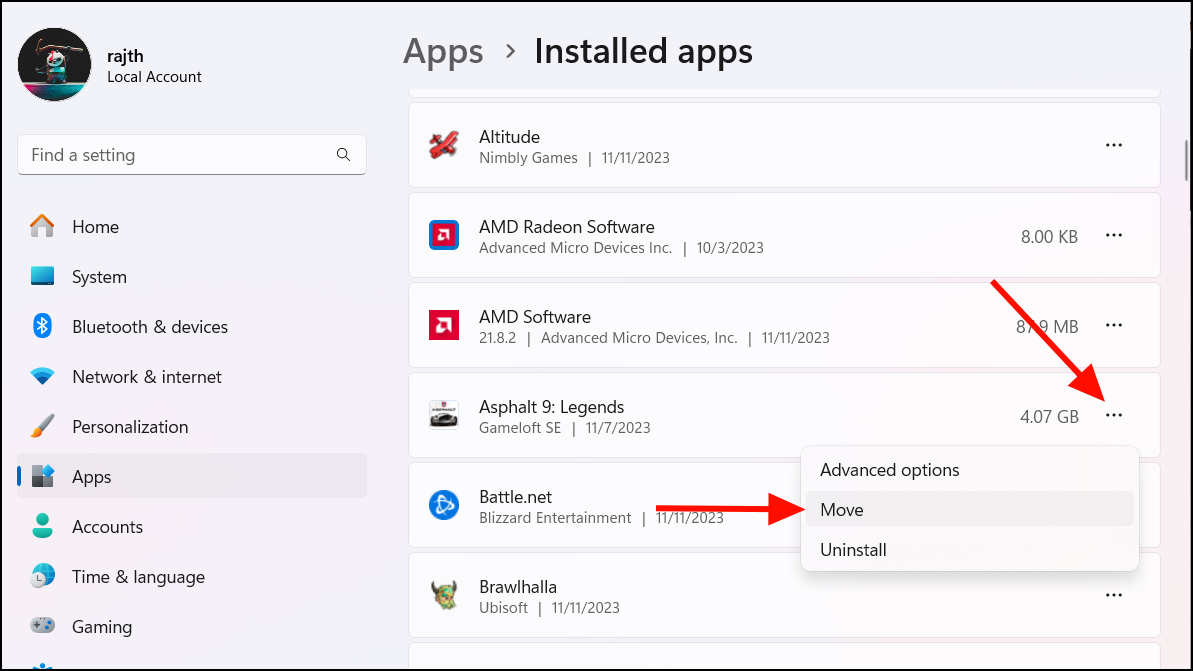Click the Personalization paintbrush icon
Viewport: 1193px width, 671px height.
tap(43, 426)
